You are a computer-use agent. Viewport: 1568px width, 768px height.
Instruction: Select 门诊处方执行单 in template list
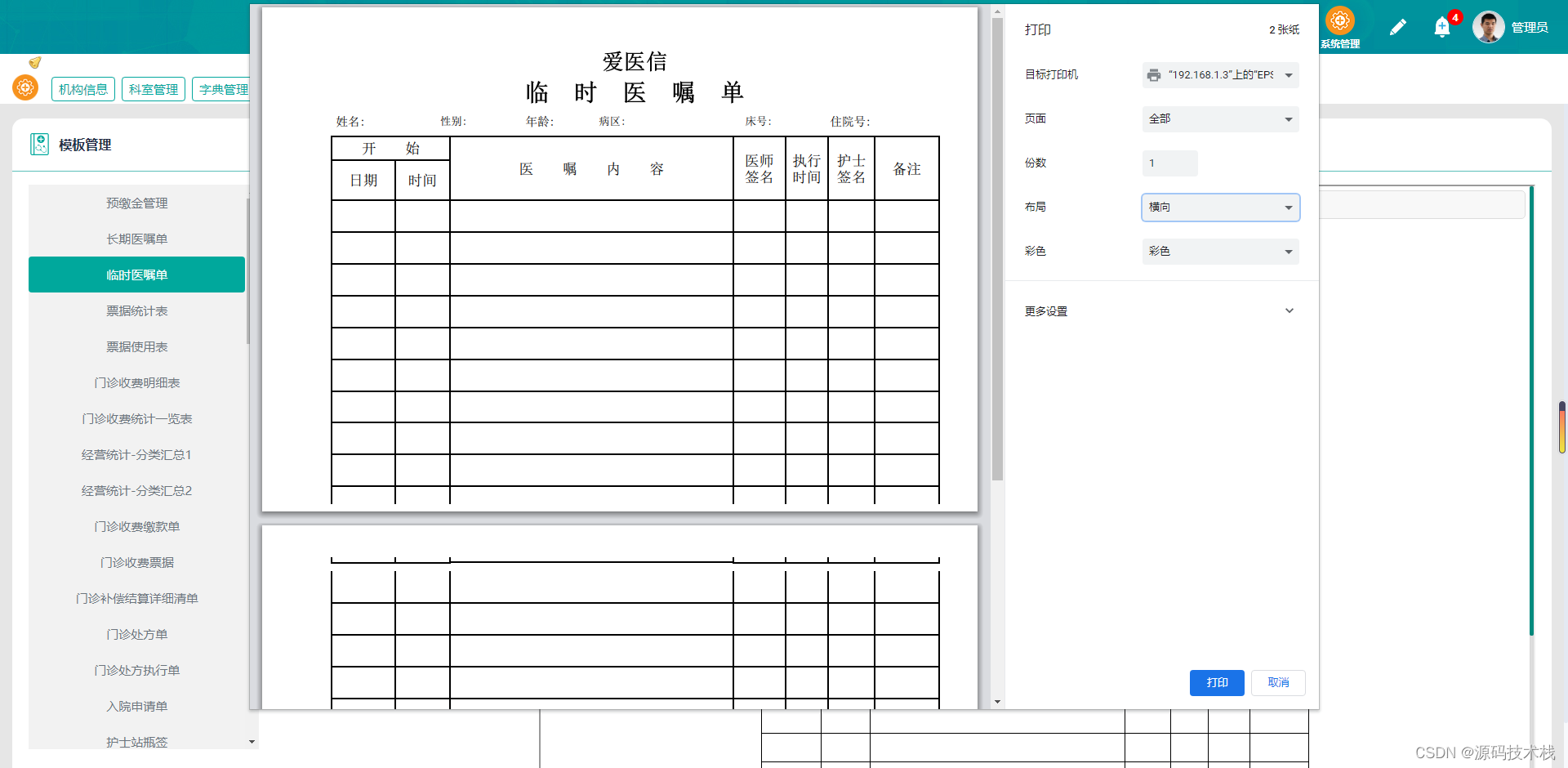[x=136, y=671]
